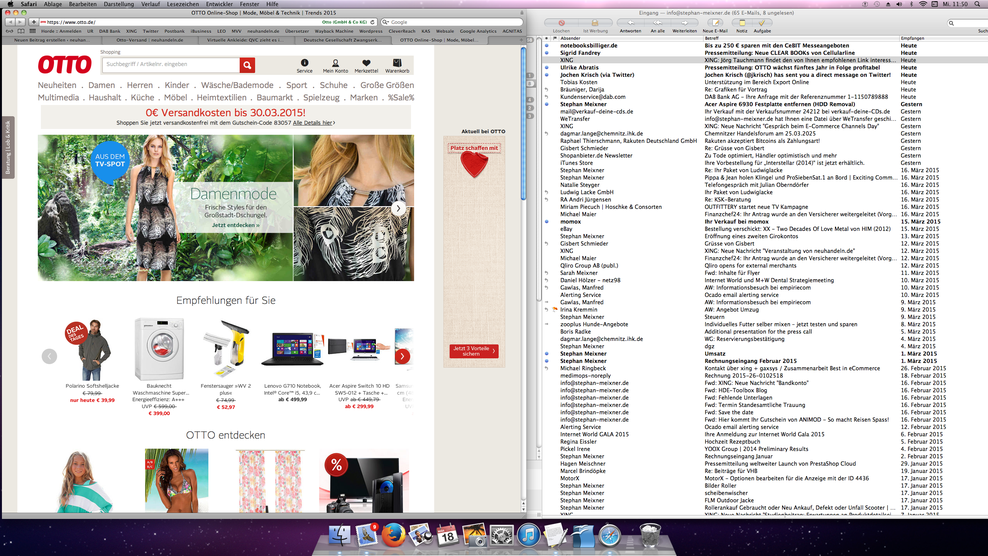This screenshot has height=556, width=988.
Task: Click Safari add bookmark plus button
Action: [33, 22]
